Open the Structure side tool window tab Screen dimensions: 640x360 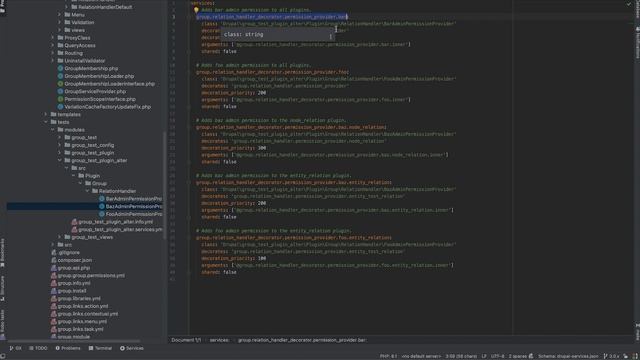[x=2, y=288]
